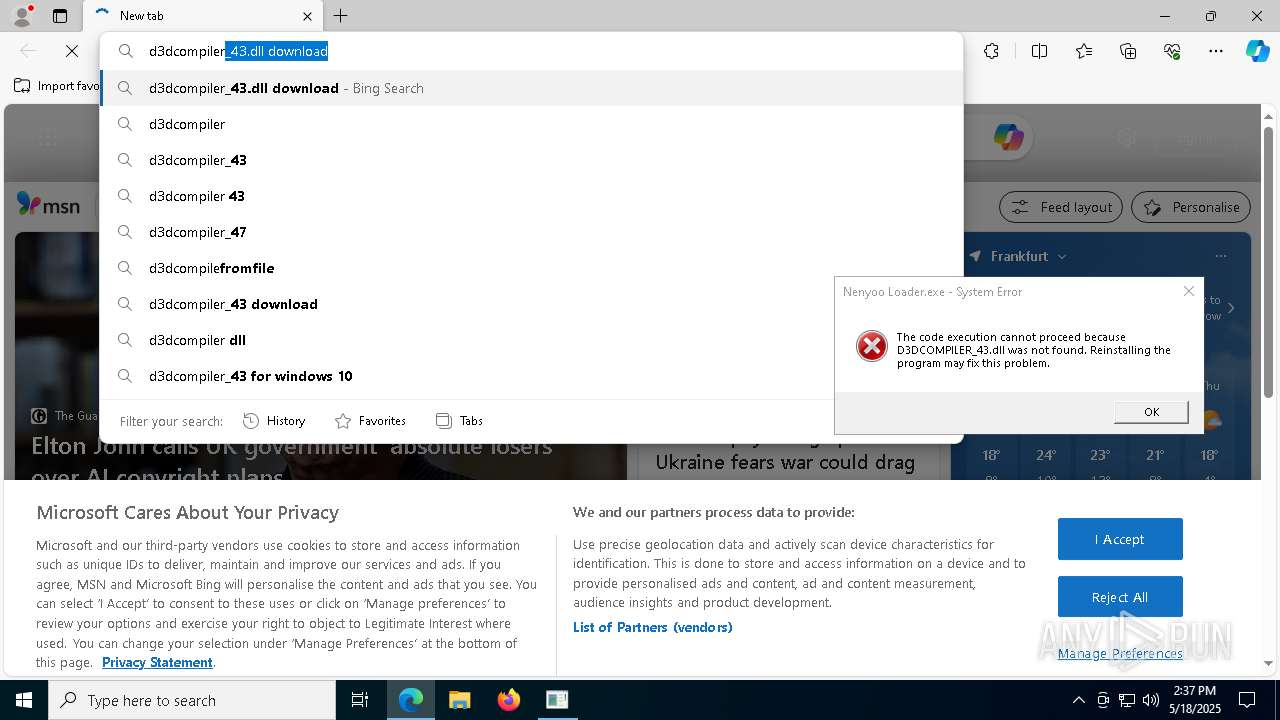Open Task View in taskbar
Screen dimensions: 1280x720
[x=360, y=700]
